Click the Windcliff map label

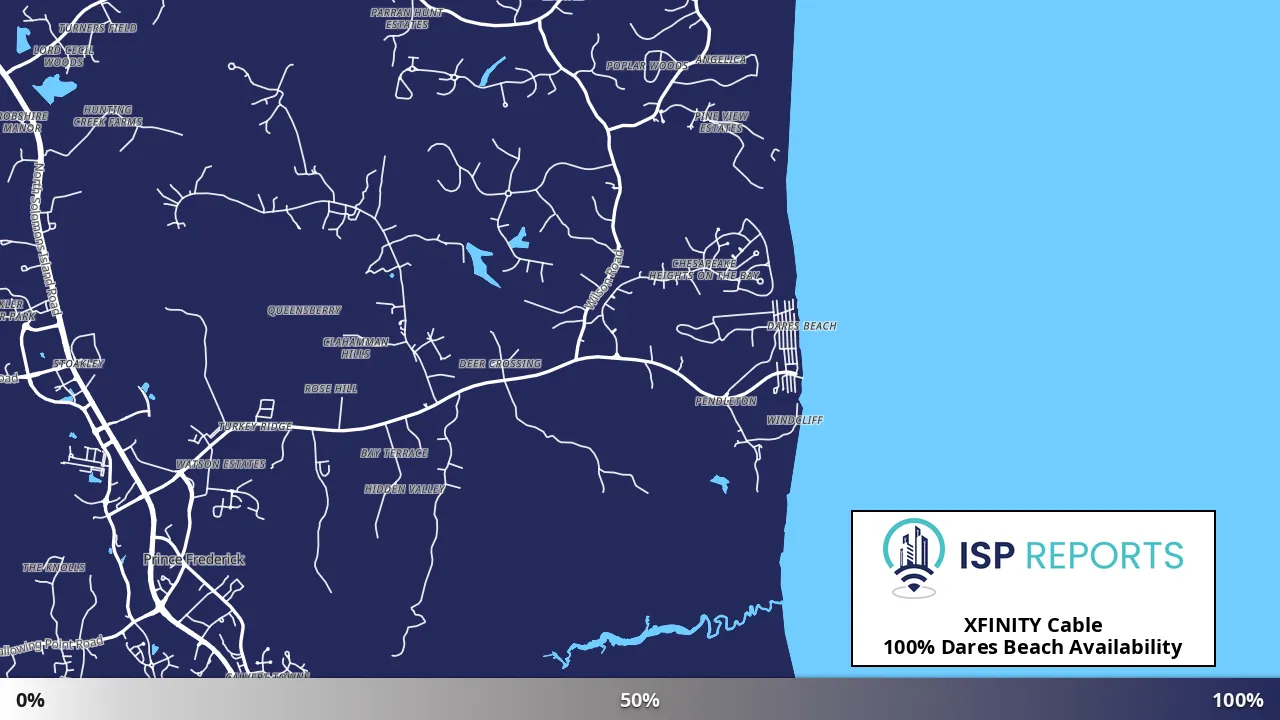795,420
